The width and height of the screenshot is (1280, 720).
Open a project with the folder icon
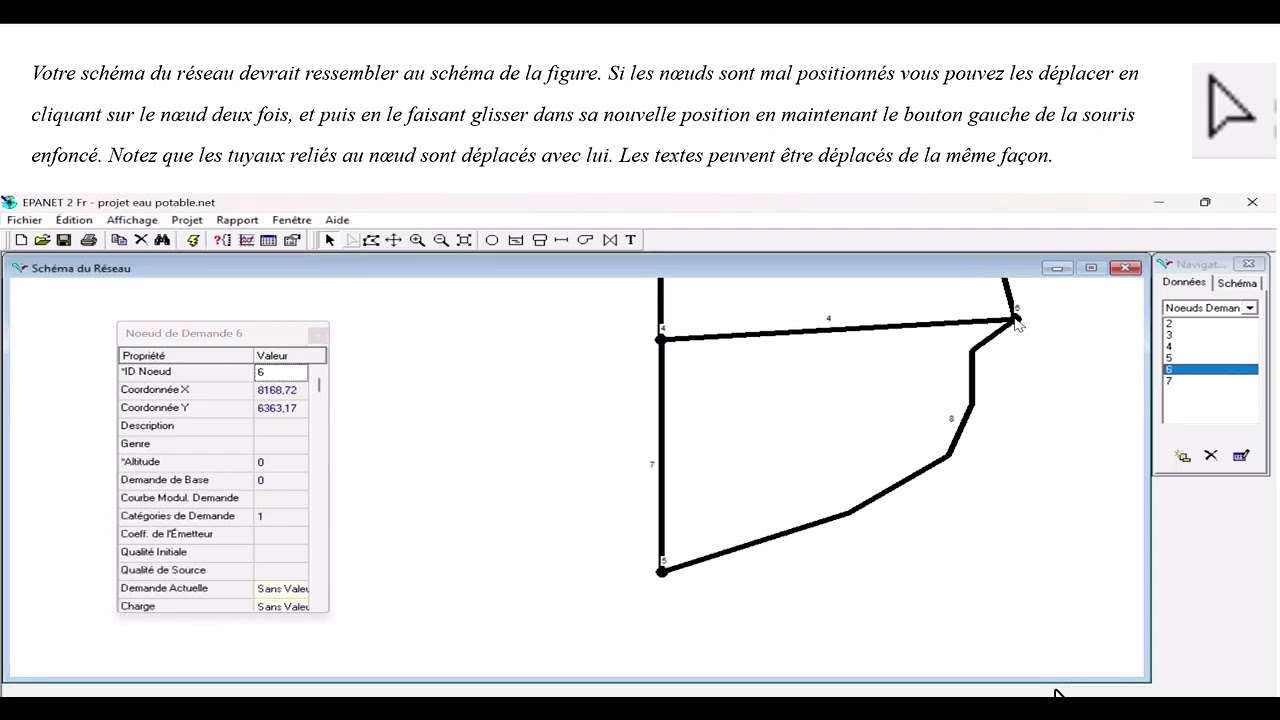[x=42, y=240]
